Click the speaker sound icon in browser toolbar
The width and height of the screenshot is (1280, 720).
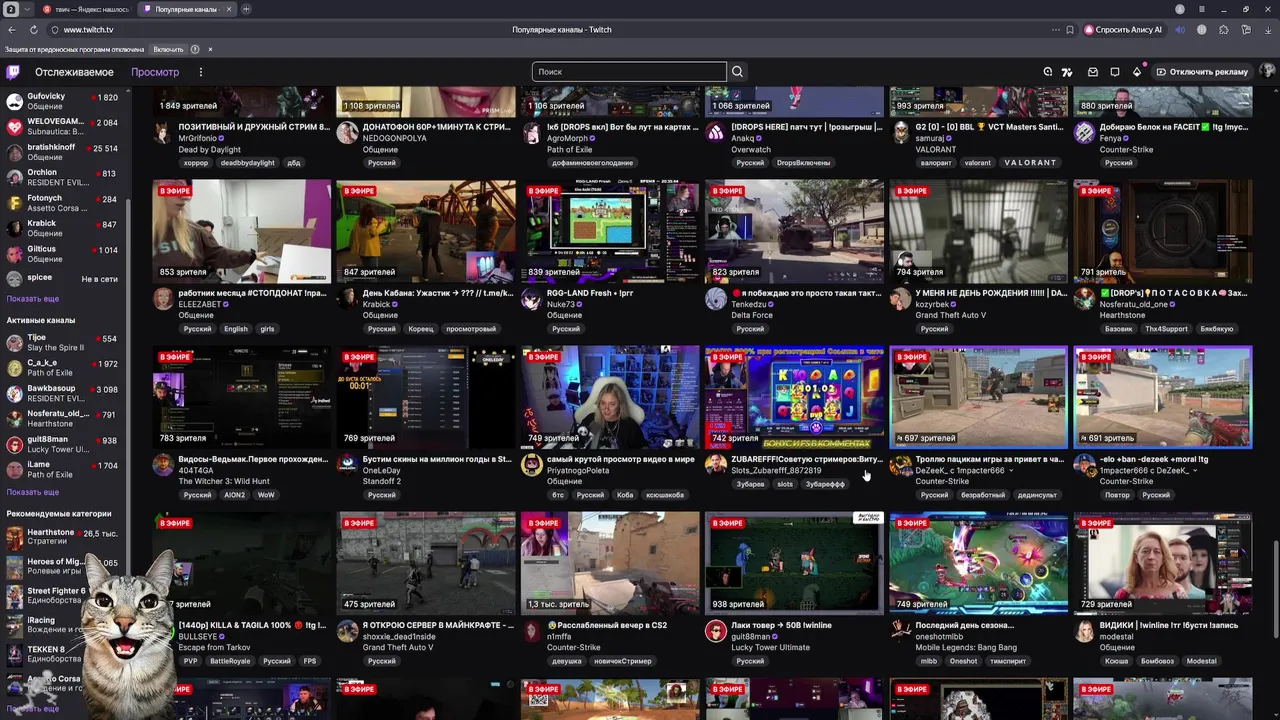(1180, 30)
